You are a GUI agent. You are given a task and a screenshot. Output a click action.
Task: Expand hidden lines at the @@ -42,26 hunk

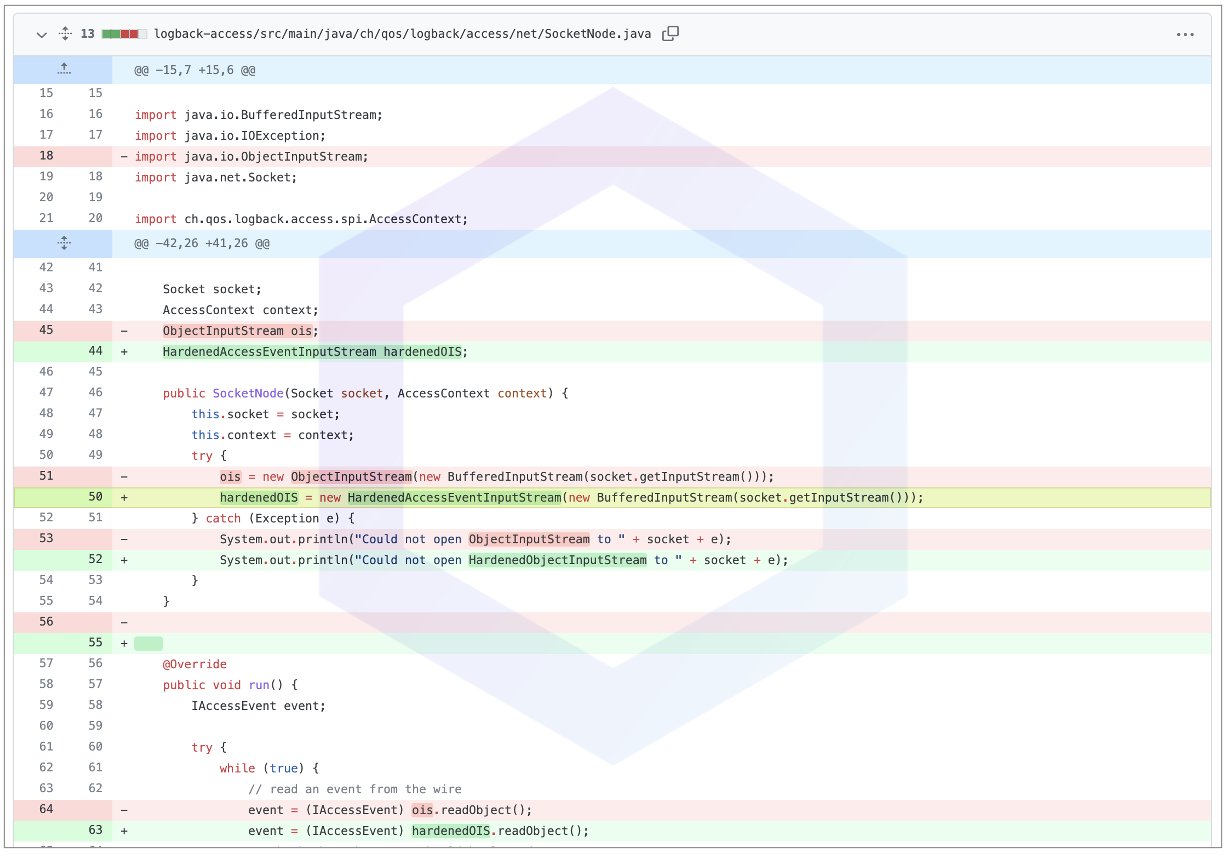click(63, 242)
